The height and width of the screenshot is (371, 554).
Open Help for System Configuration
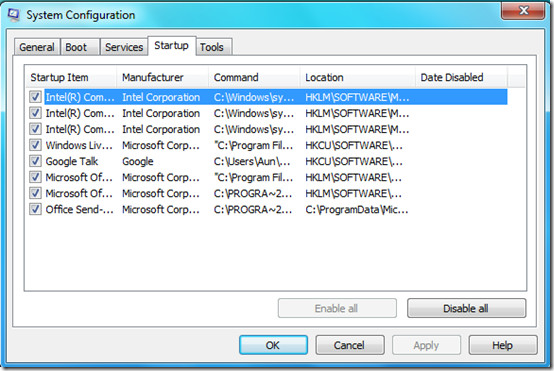point(503,345)
